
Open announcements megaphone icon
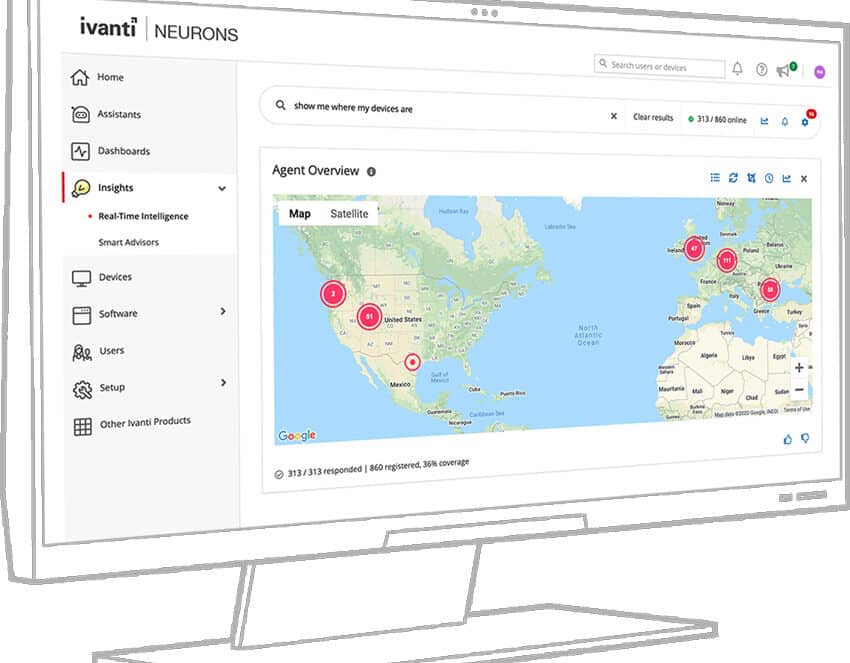783,70
